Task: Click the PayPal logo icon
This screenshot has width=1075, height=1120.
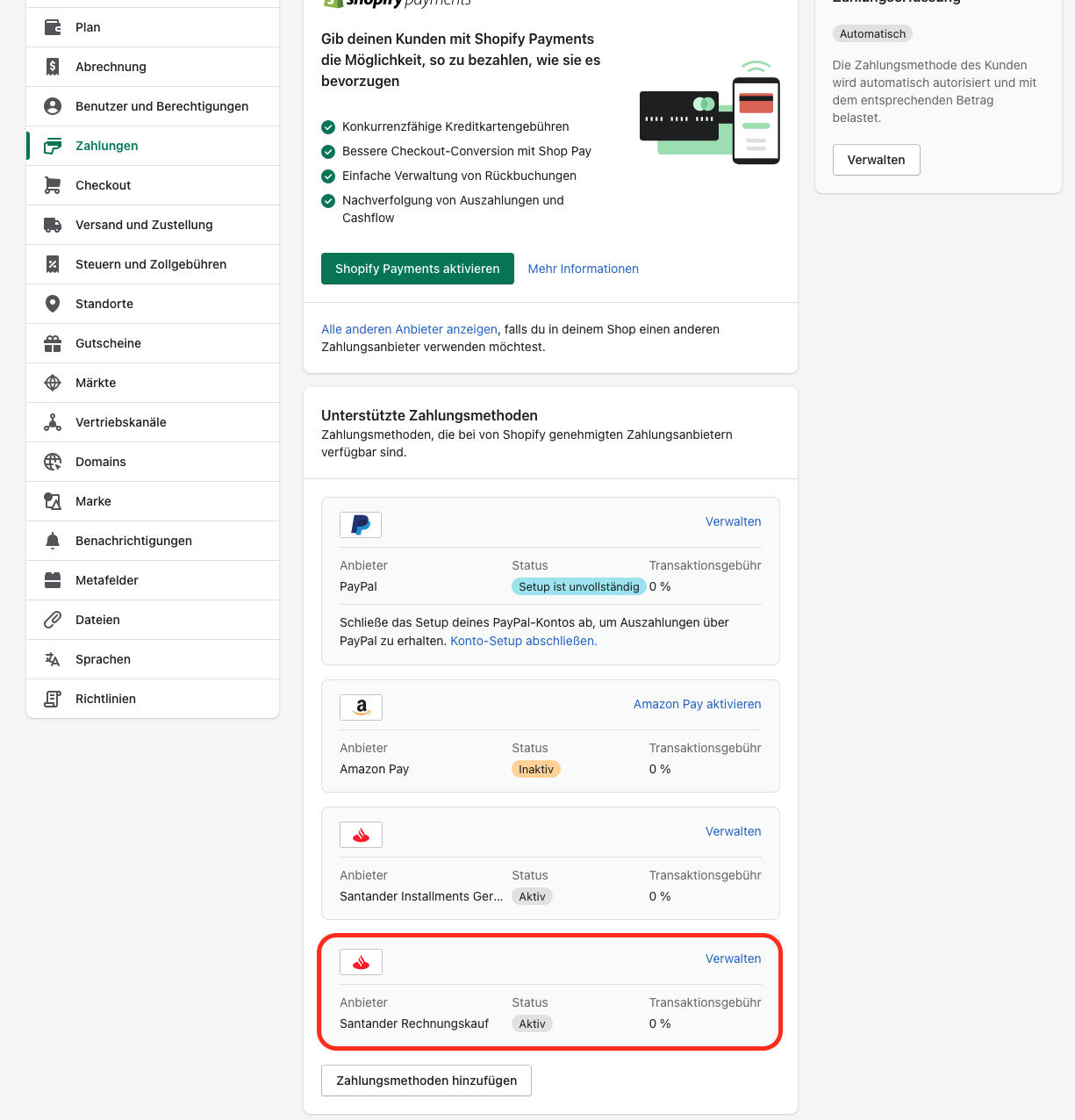Action: tap(361, 525)
